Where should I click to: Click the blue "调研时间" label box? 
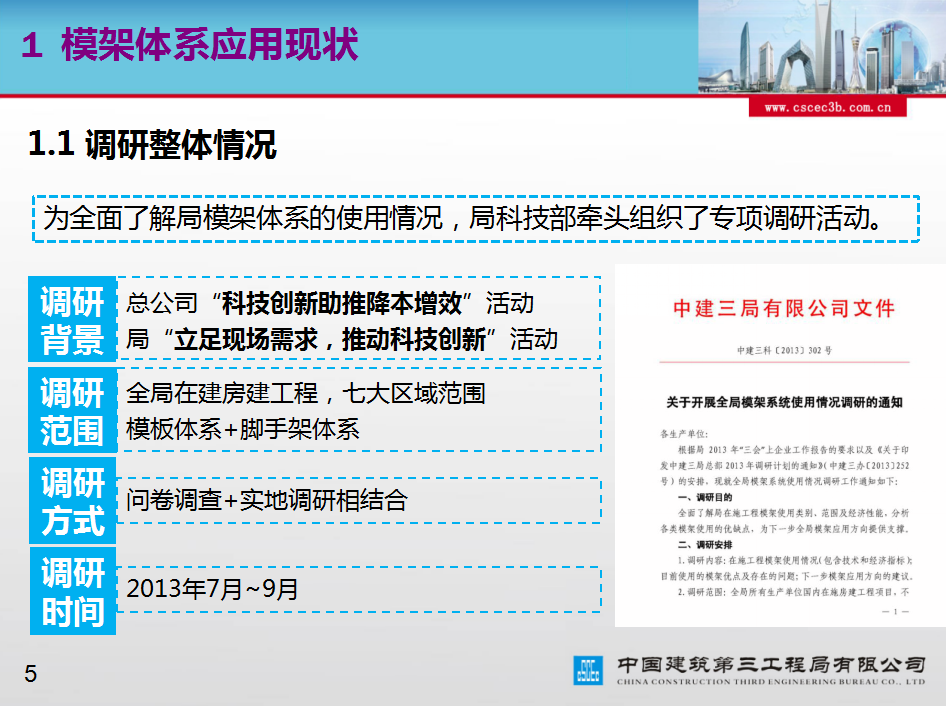click(72, 591)
